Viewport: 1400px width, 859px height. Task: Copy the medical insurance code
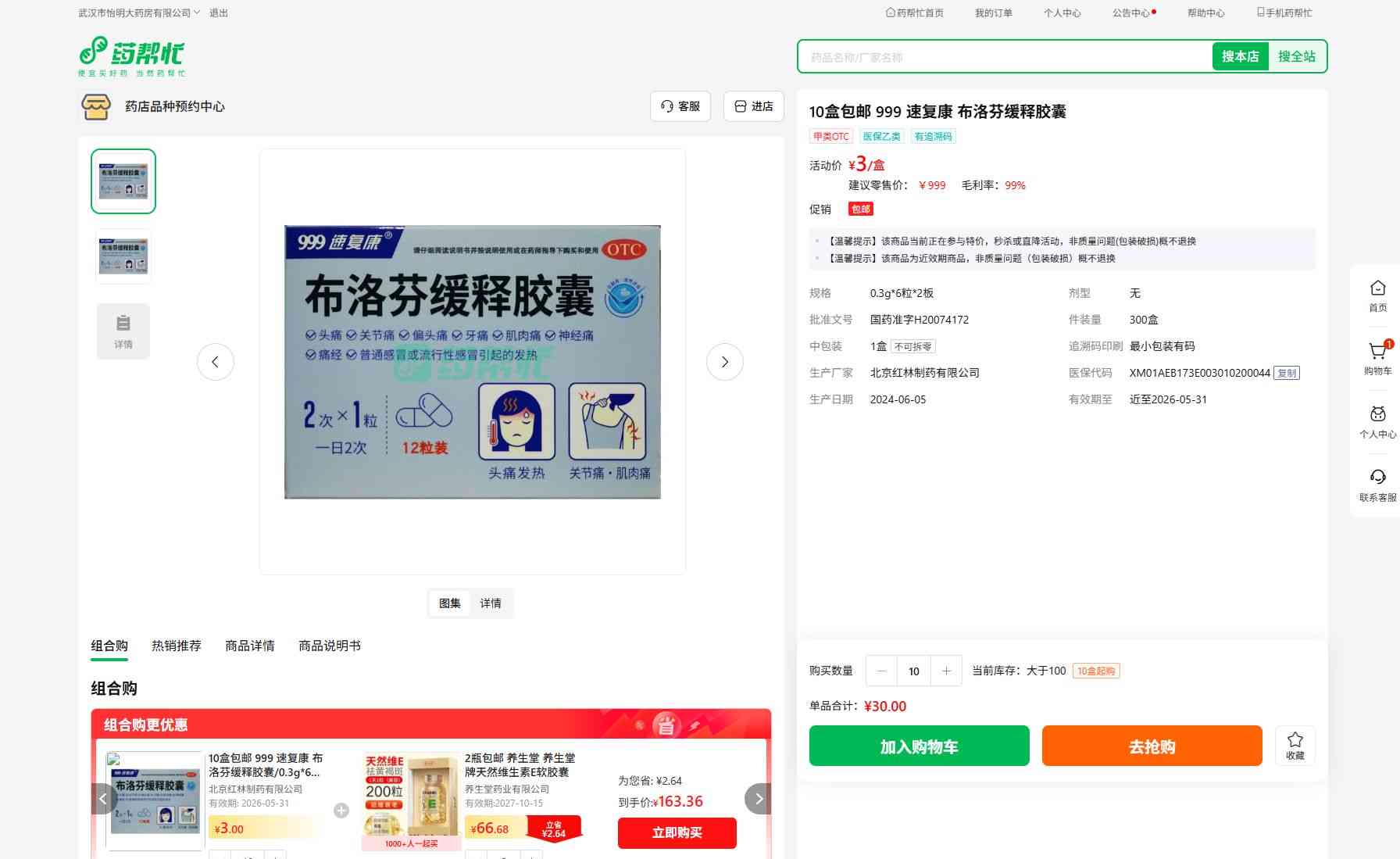(x=1287, y=373)
